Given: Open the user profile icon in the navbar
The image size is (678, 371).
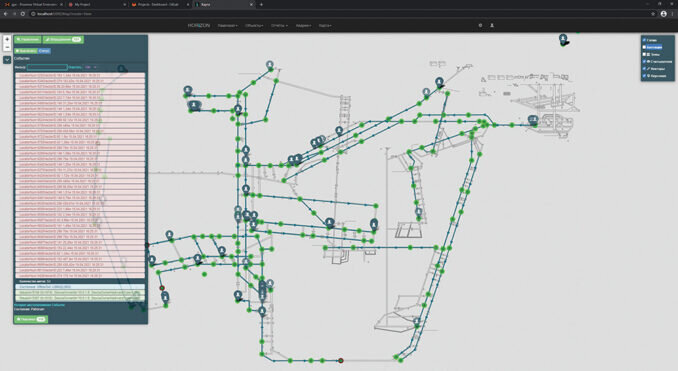Looking at the screenshot, I should click(x=492, y=26).
